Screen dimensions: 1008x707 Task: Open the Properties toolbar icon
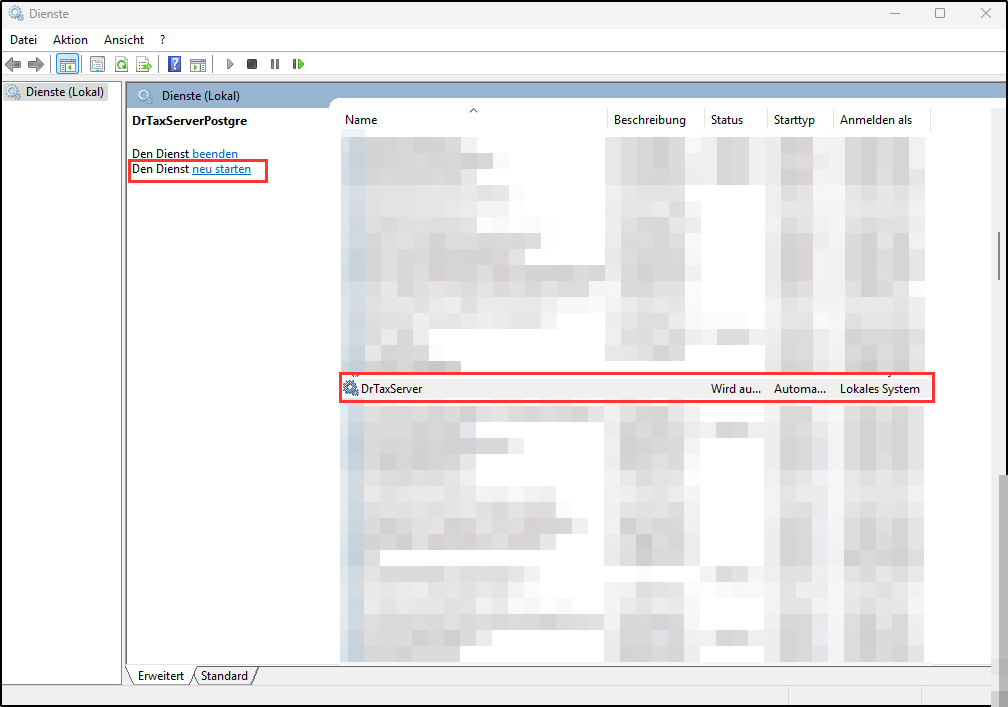(97, 64)
